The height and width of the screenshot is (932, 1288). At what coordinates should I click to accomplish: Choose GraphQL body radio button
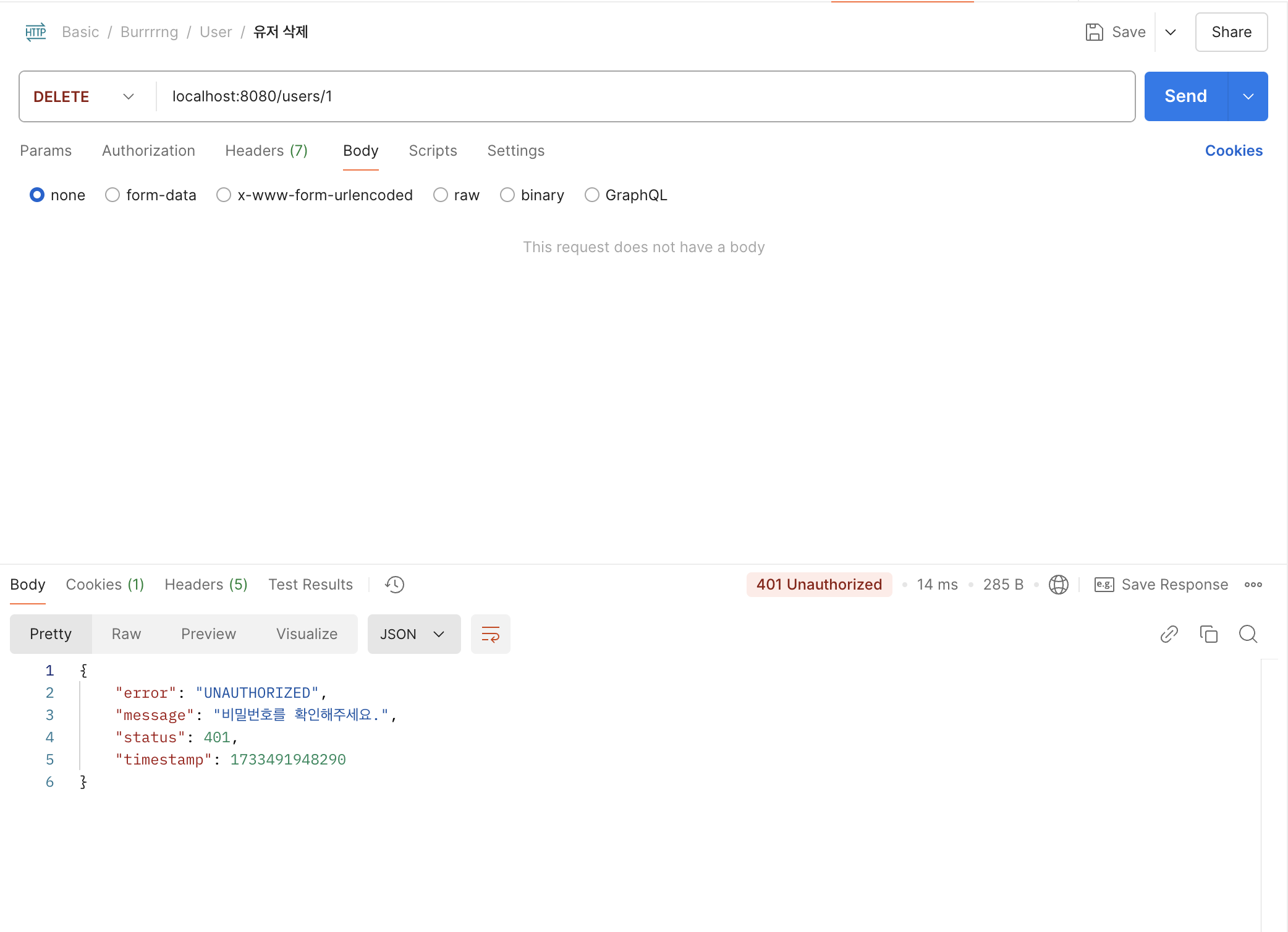pos(592,195)
